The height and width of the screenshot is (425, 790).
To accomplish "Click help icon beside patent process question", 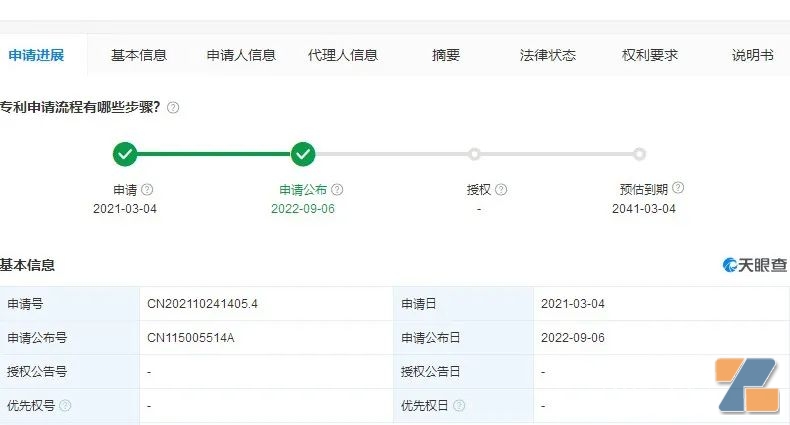I will click(x=173, y=108).
